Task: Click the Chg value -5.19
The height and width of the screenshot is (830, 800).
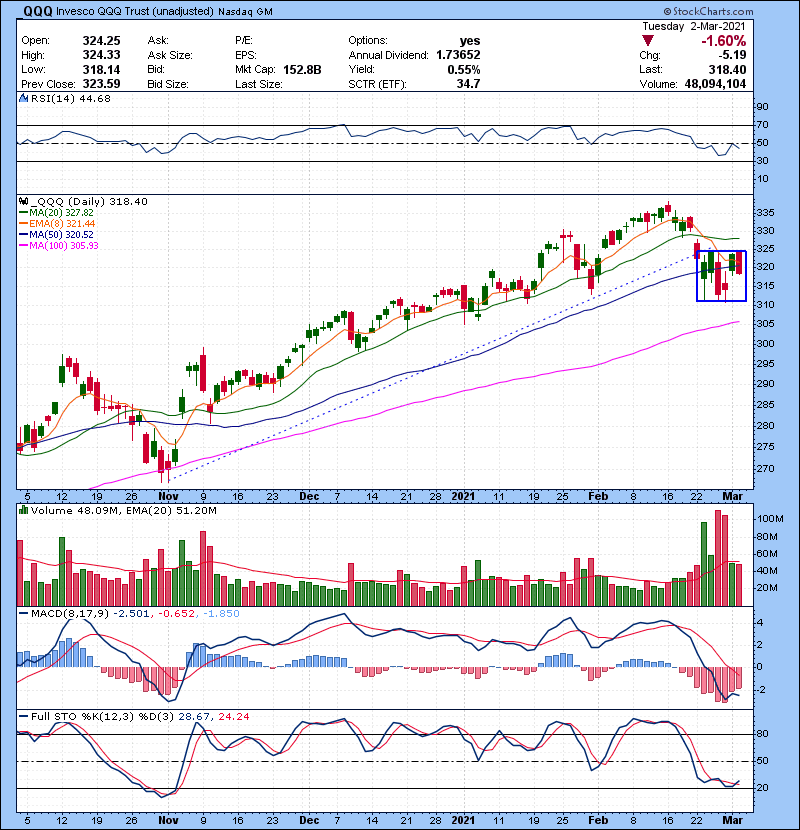Action: click(732, 55)
